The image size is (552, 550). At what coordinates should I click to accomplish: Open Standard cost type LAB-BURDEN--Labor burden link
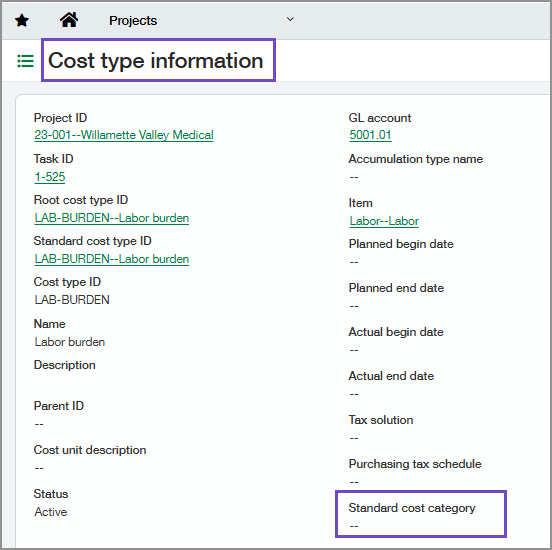112,259
